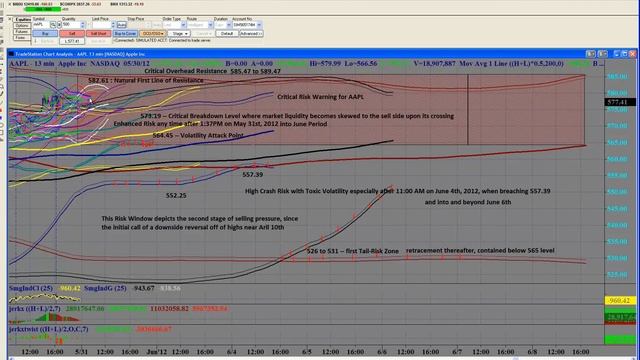Switch to the Equities order tab
Viewport: 640px width, 360px height.
pos(22,20)
